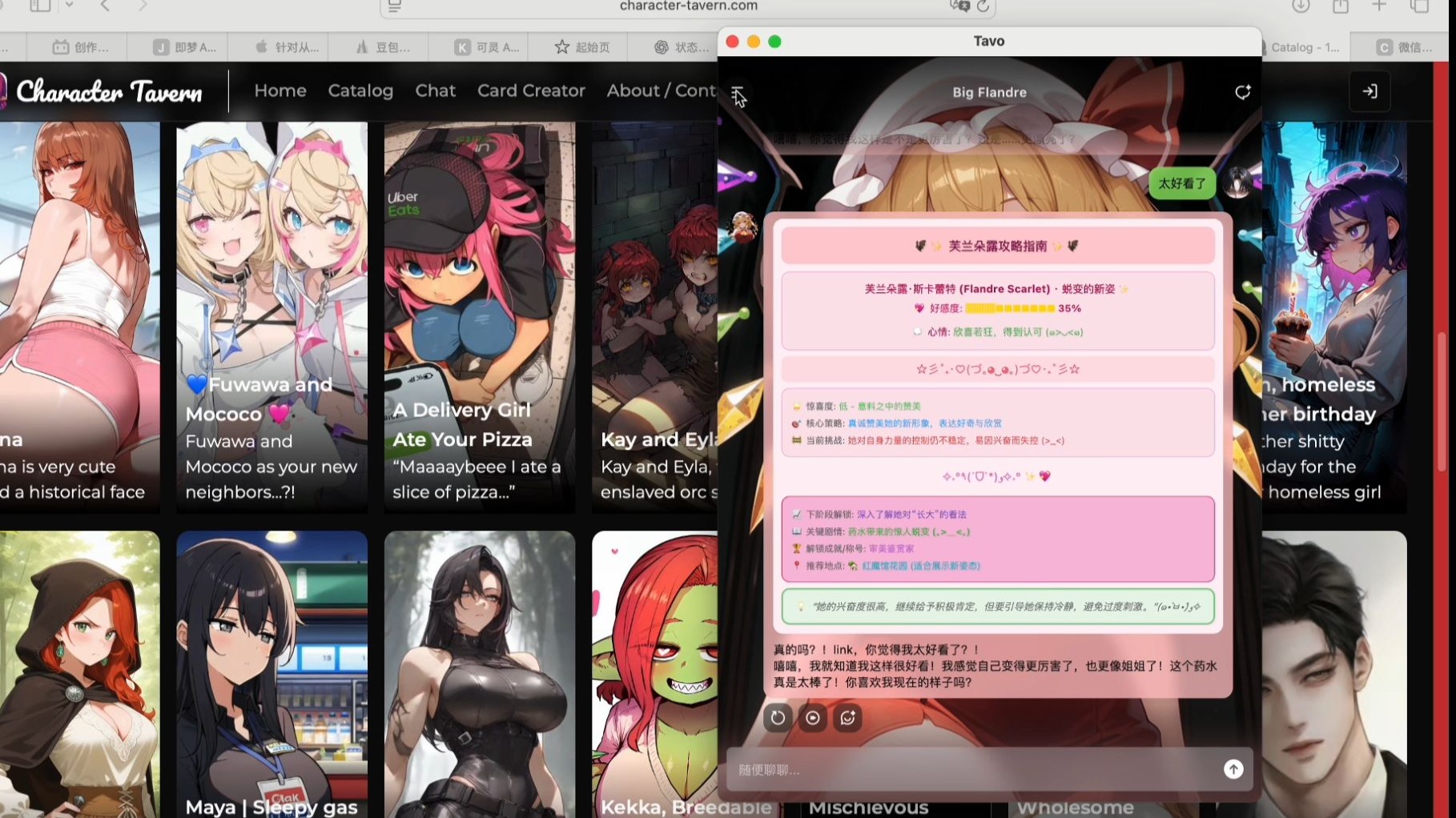
Task: Open the Home nav item
Action: tap(280, 90)
